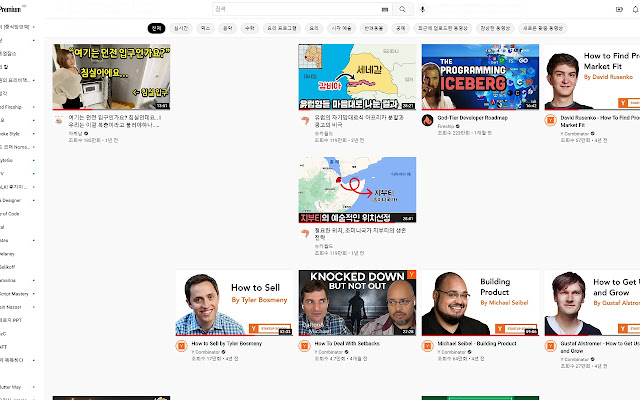The height and width of the screenshot is (400, 640).
Task: Play Building Product by Michael Seibel thumbnail
Action: (x=480, y=303)
